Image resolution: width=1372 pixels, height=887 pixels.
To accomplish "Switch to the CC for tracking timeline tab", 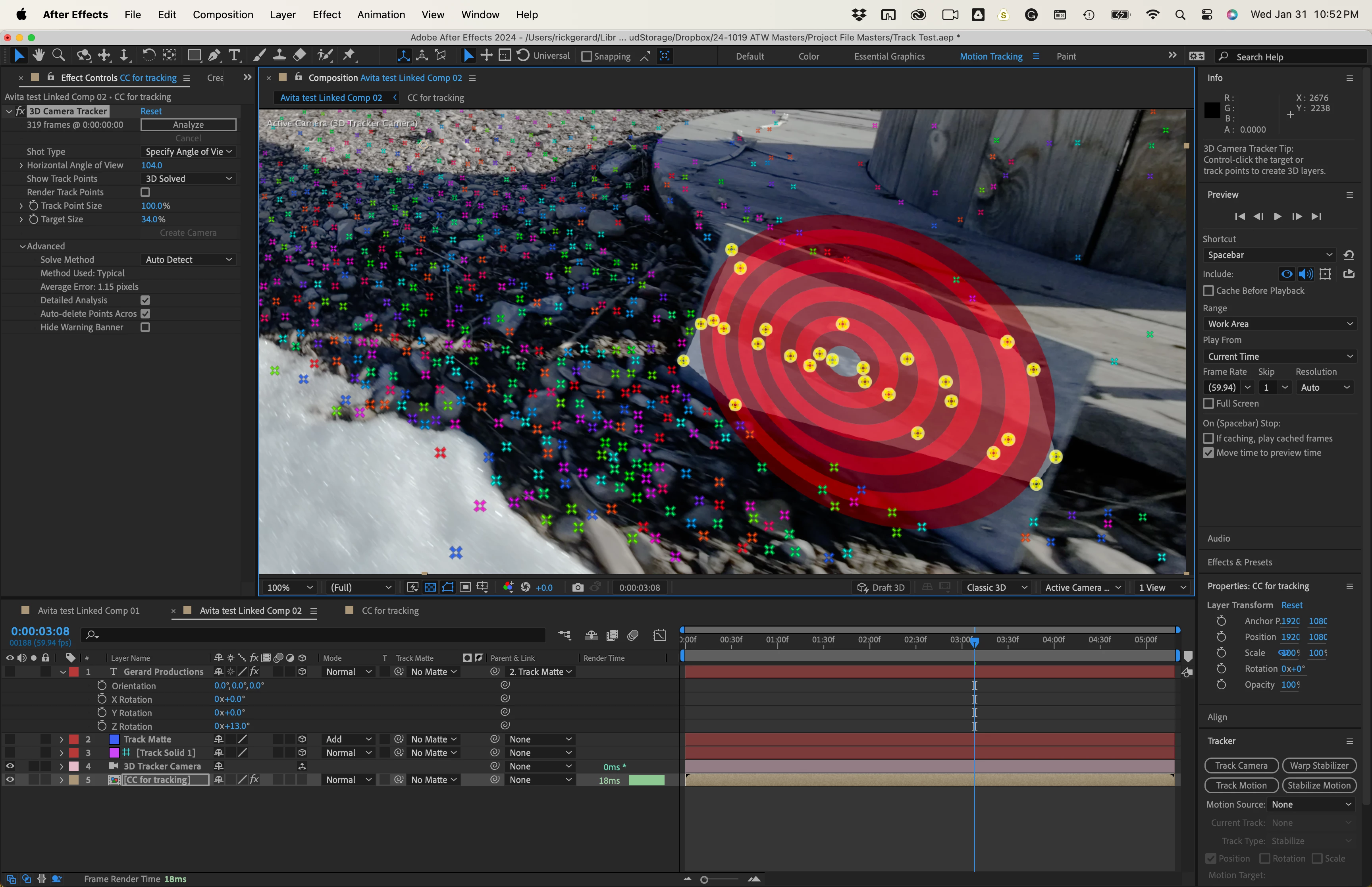I will coord(389,611).
